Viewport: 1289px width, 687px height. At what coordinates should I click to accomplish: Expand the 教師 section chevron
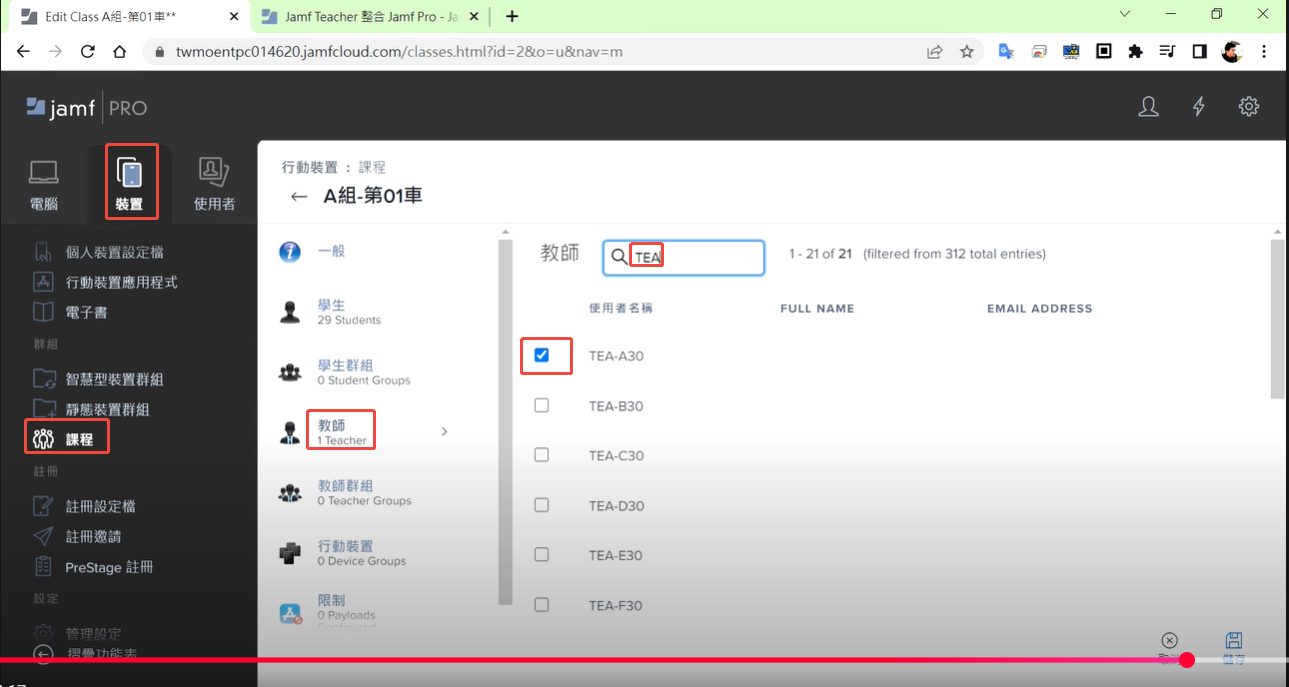[444, 432]
